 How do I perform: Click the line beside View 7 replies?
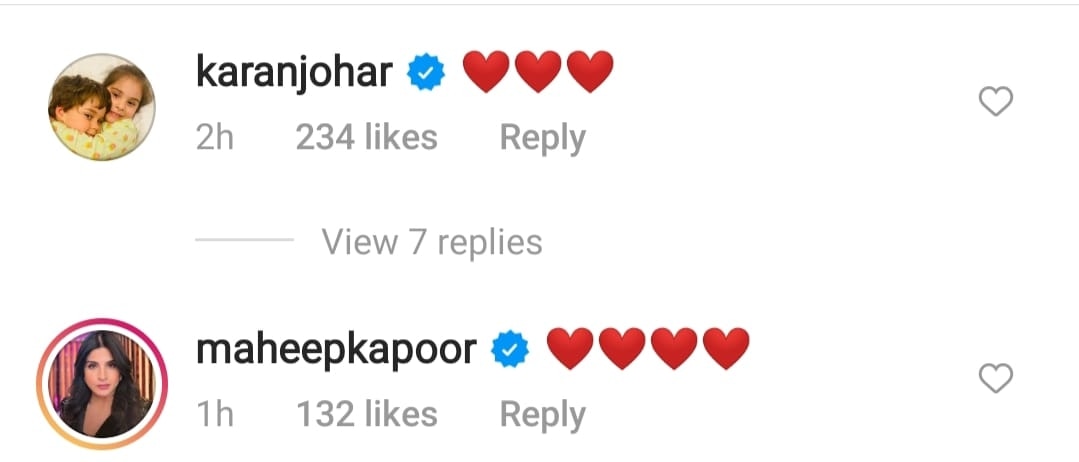244,240
